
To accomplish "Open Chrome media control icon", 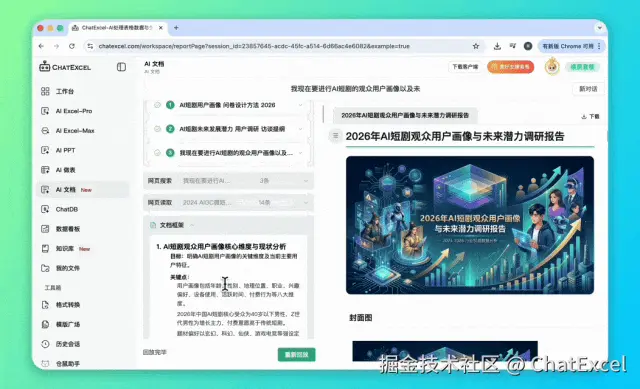I will tap(513, 46).
